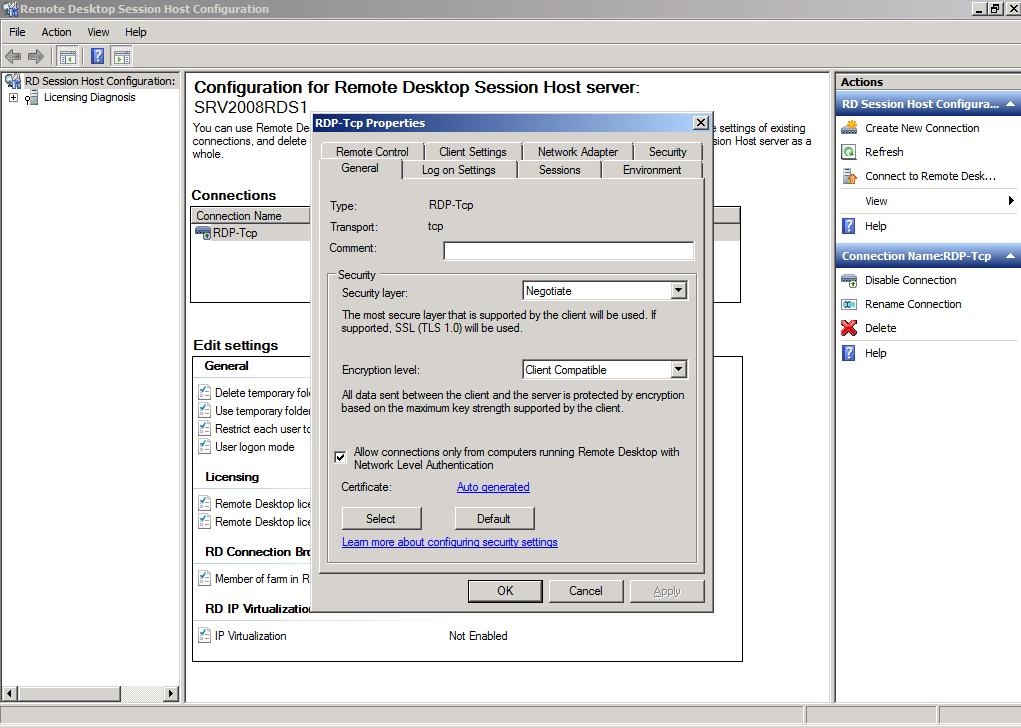The height and width of the screenshot is (728, 1021).
Task: Click the Select certificate button
Action: (382, 519)
